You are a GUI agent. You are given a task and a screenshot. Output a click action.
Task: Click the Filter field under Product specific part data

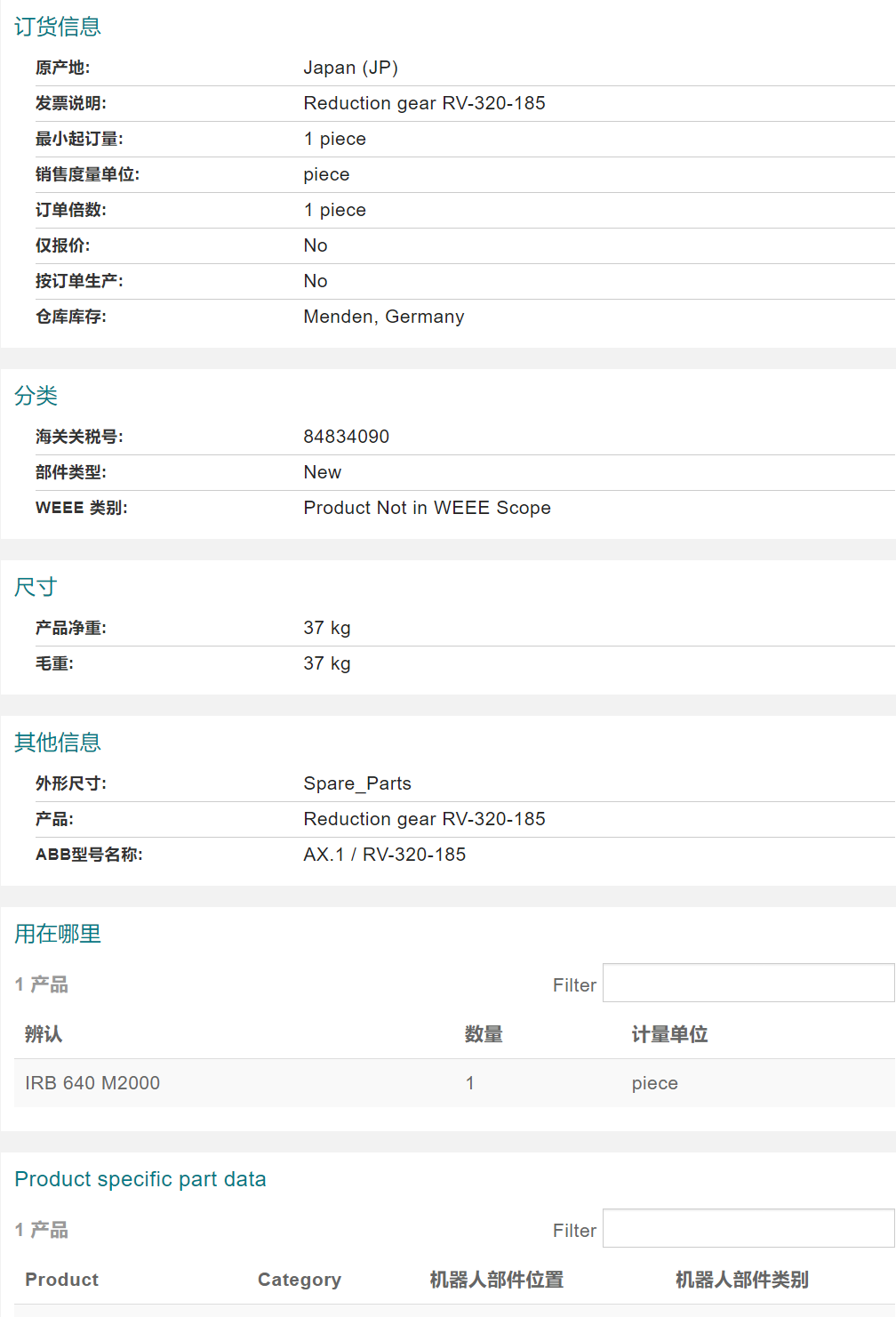pyautogui.click(x=748, y=1229)
